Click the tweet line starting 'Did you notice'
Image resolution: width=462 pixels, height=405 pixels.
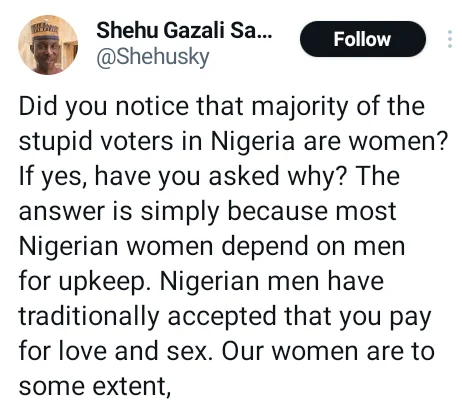click(x=222, y=107)
